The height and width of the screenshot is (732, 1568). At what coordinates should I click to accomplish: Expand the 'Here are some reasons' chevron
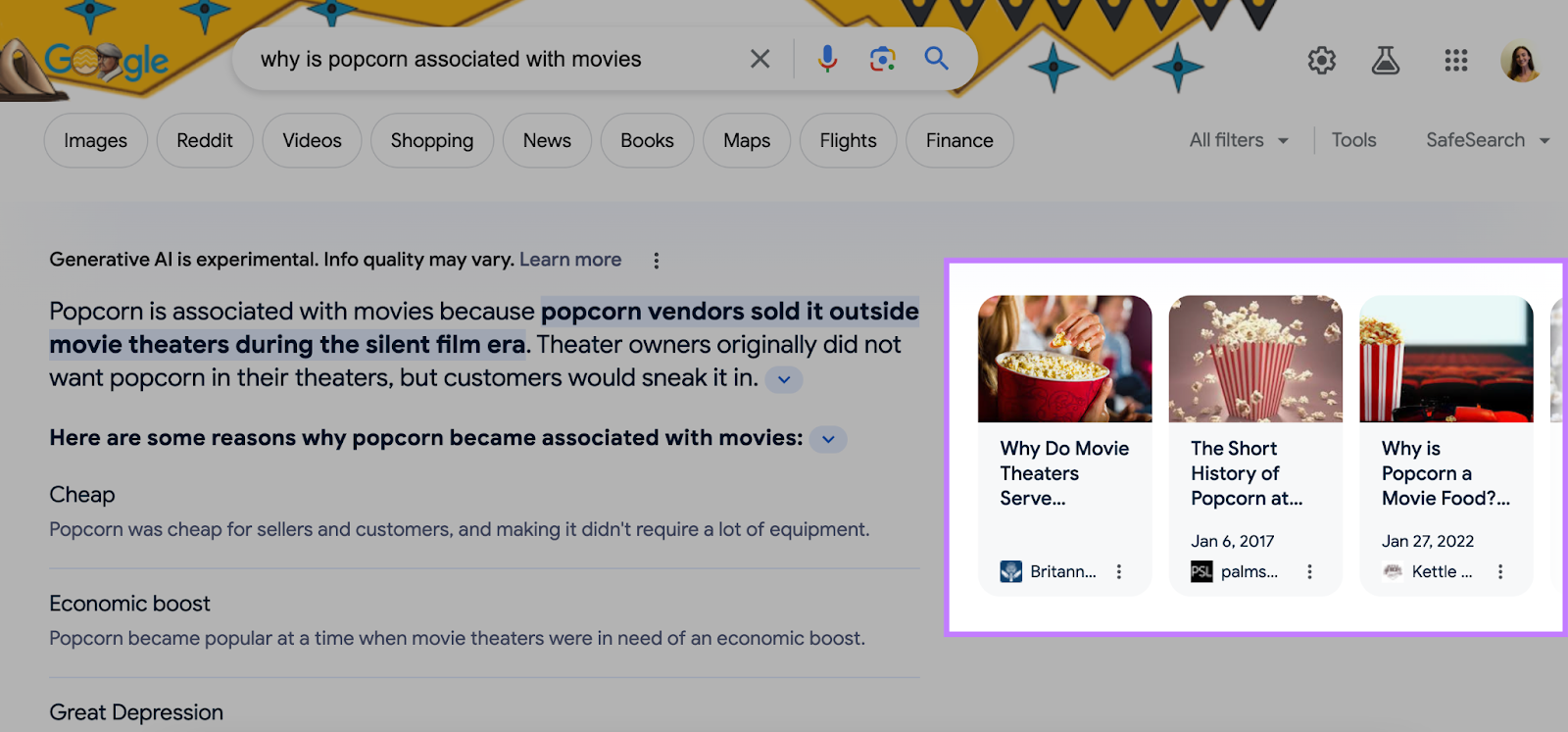tap(828, 439)
